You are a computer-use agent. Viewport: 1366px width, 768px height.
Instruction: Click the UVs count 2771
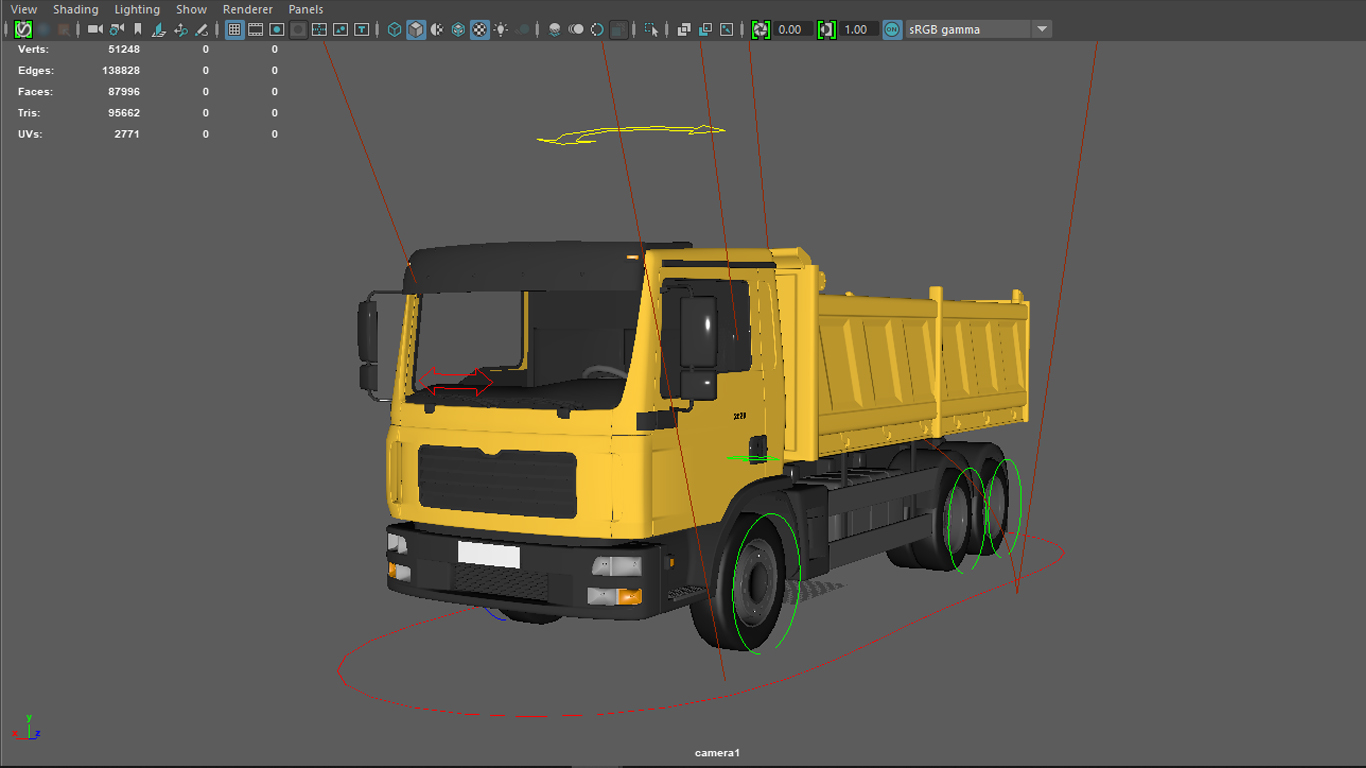click(x=127, y=134)
